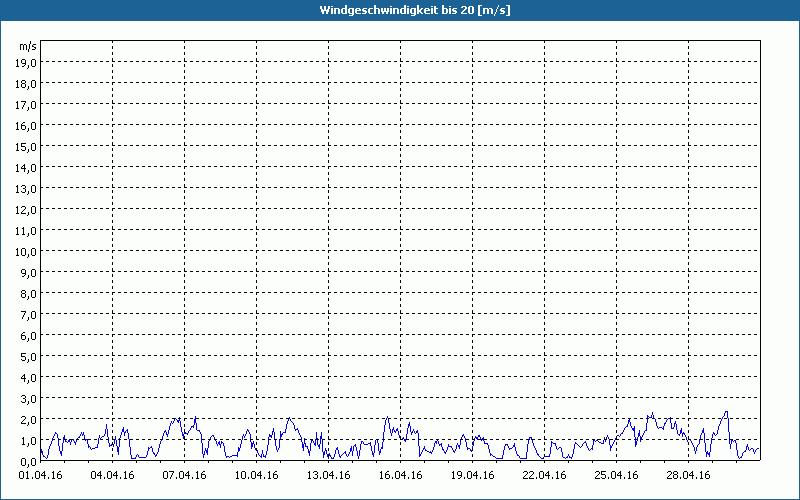Screen dimensions: 800x500
Task: Click the 2,0 y-axis label
Action: pos(28,420)
